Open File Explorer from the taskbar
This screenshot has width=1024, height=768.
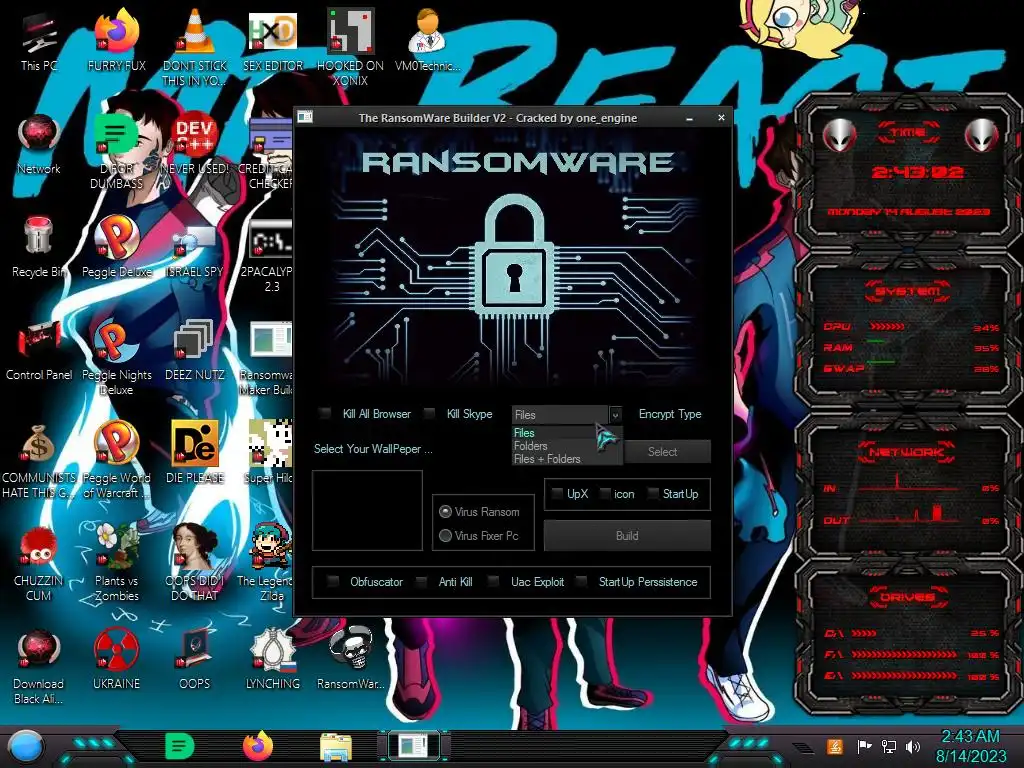click(x=336, y=747)
